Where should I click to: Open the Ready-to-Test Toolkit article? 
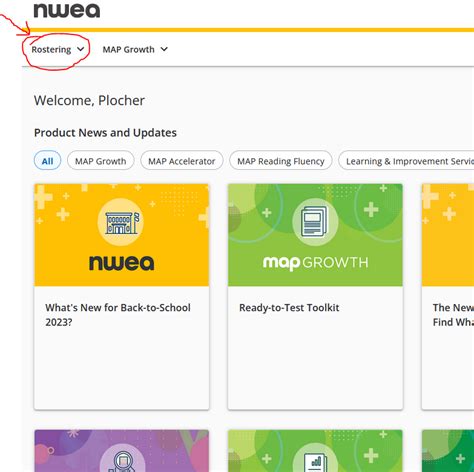(289, 308)
